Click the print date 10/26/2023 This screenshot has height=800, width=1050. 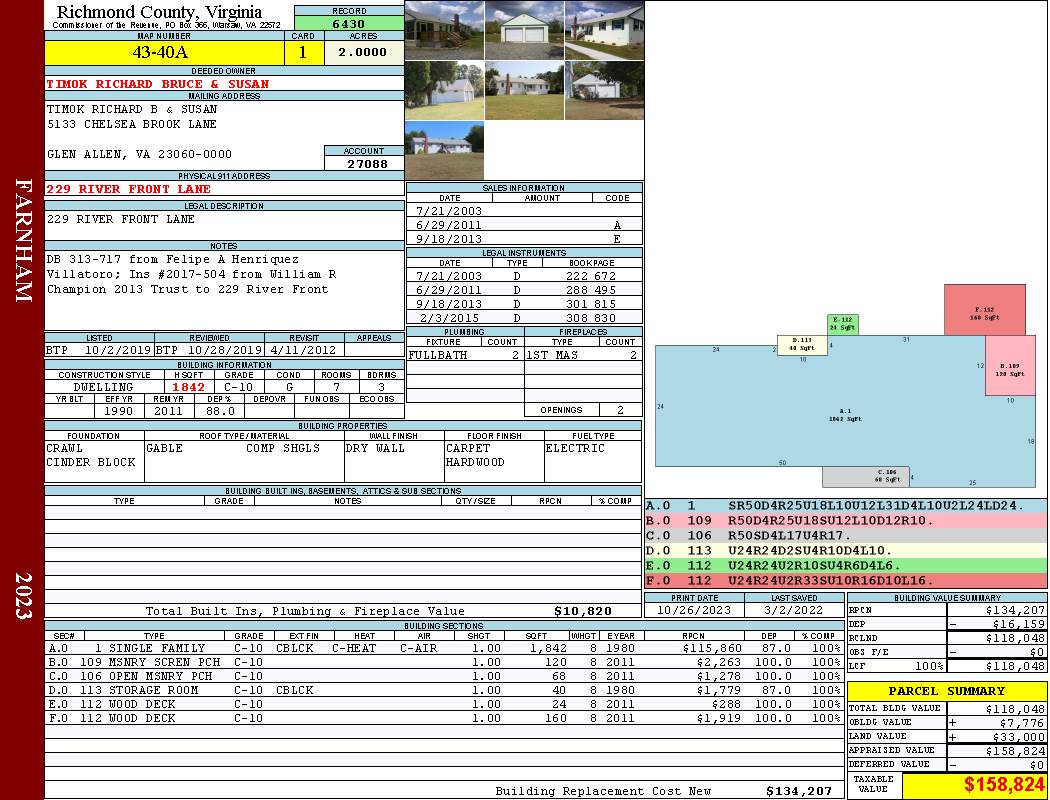tap(694, 610)
